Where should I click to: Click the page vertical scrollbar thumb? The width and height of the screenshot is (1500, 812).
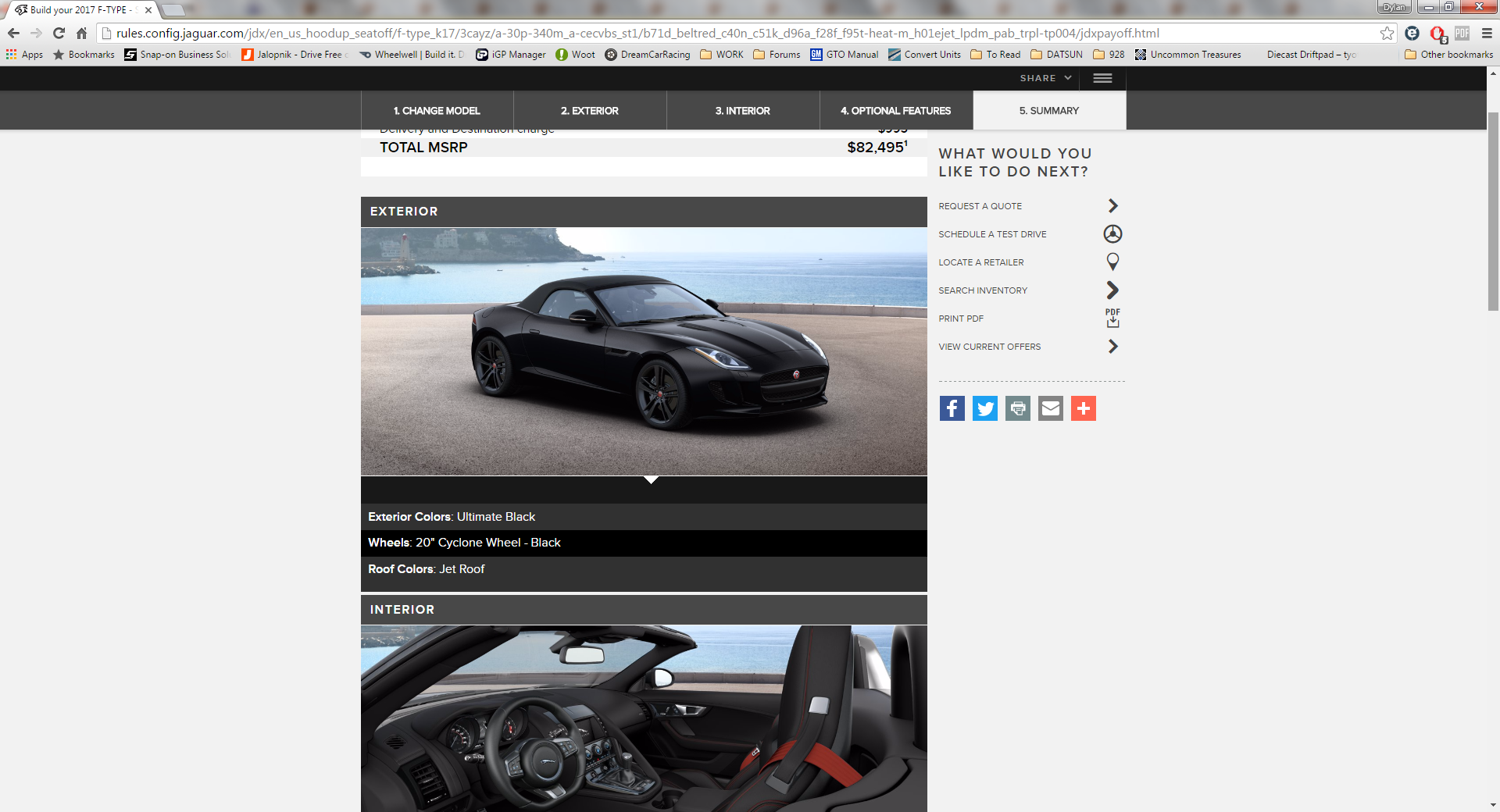pos(1493,211)
